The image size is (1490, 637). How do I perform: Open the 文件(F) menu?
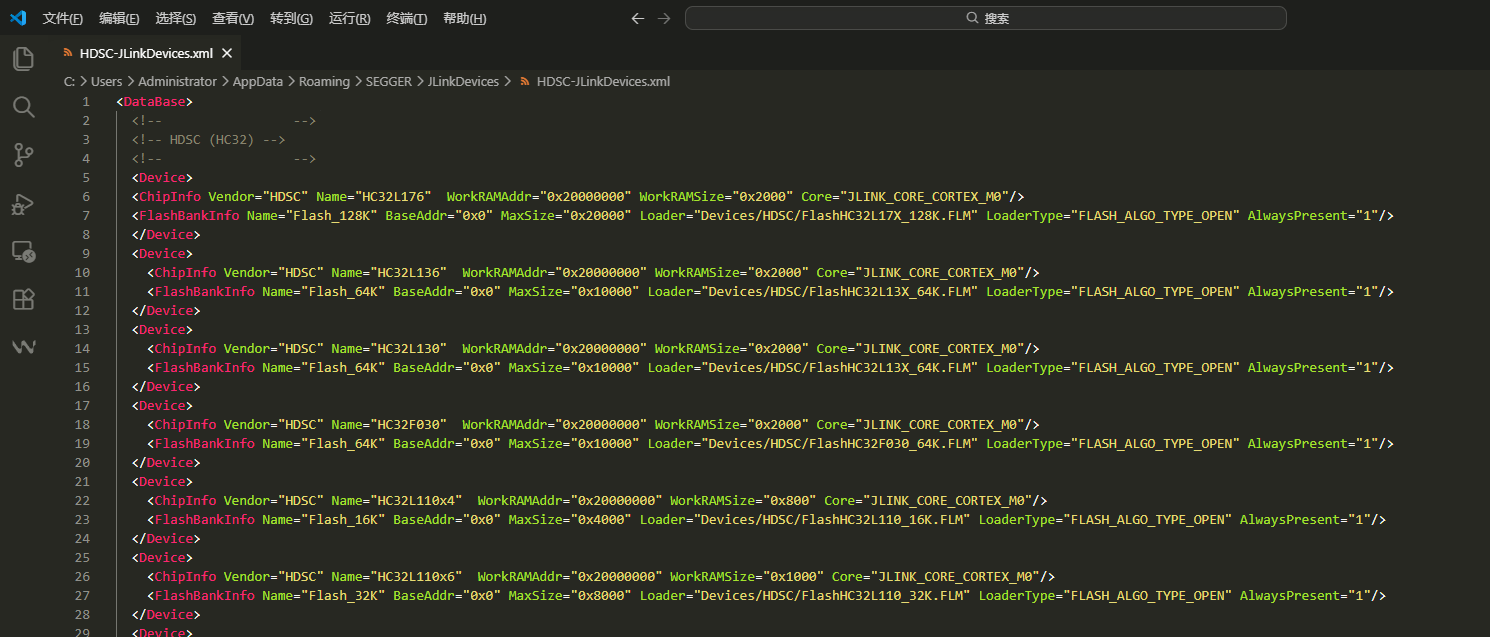(63, 19)
